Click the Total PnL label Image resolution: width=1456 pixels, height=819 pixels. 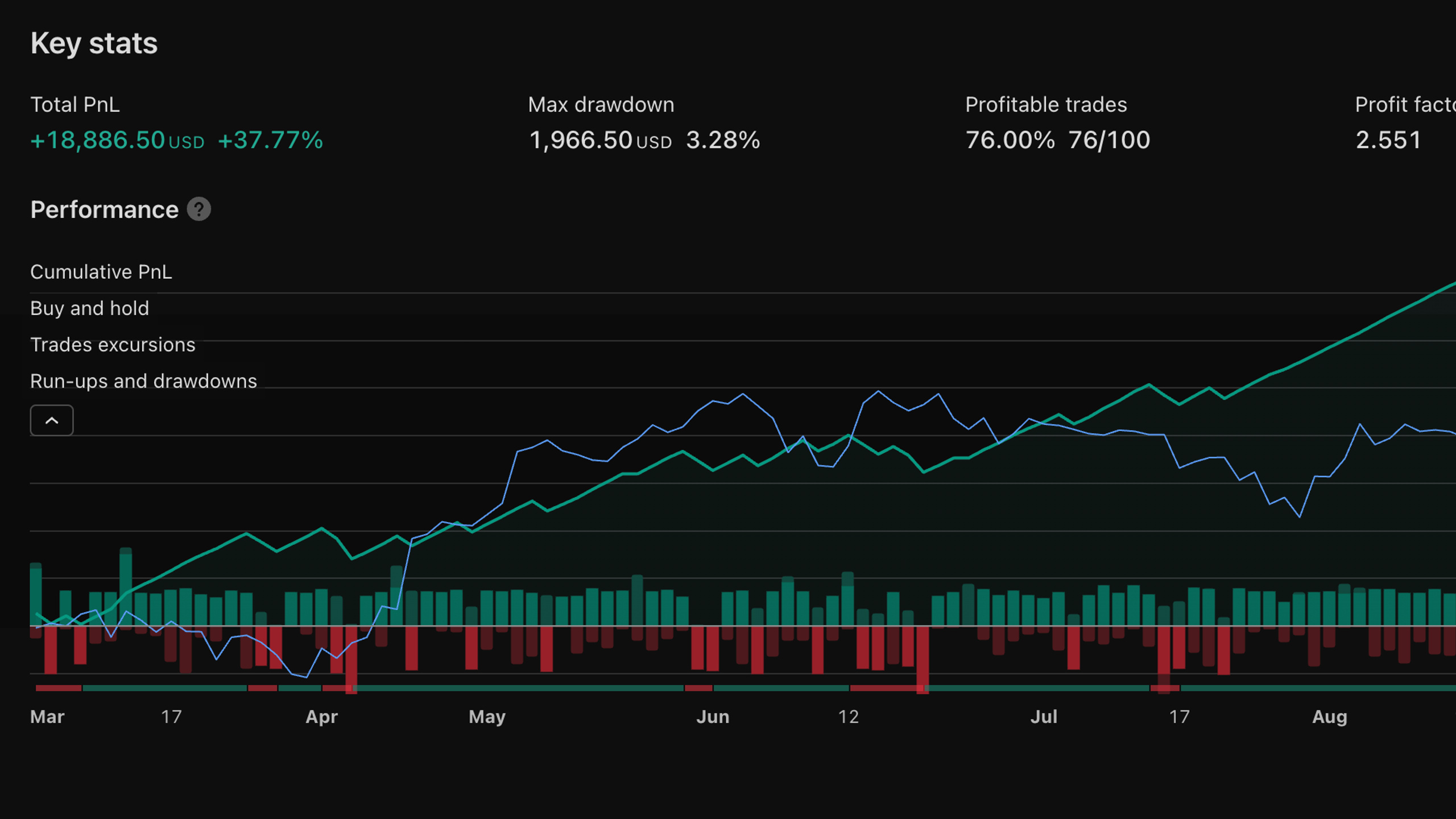(x=75, y=105)
